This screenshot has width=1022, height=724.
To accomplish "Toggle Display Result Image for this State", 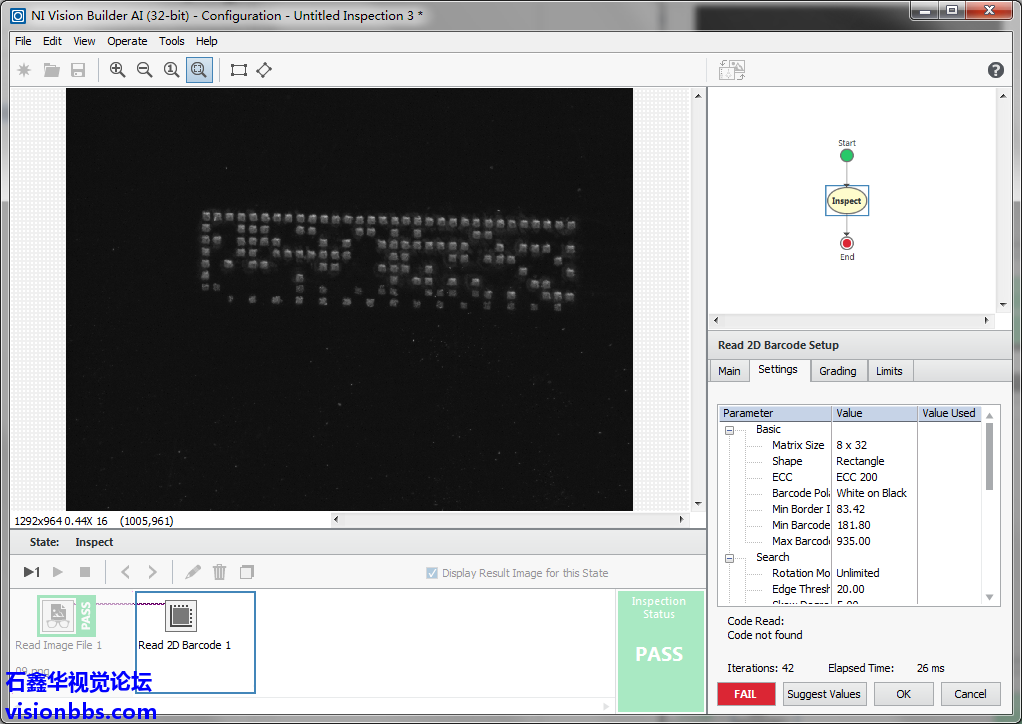I will [432, 573].
